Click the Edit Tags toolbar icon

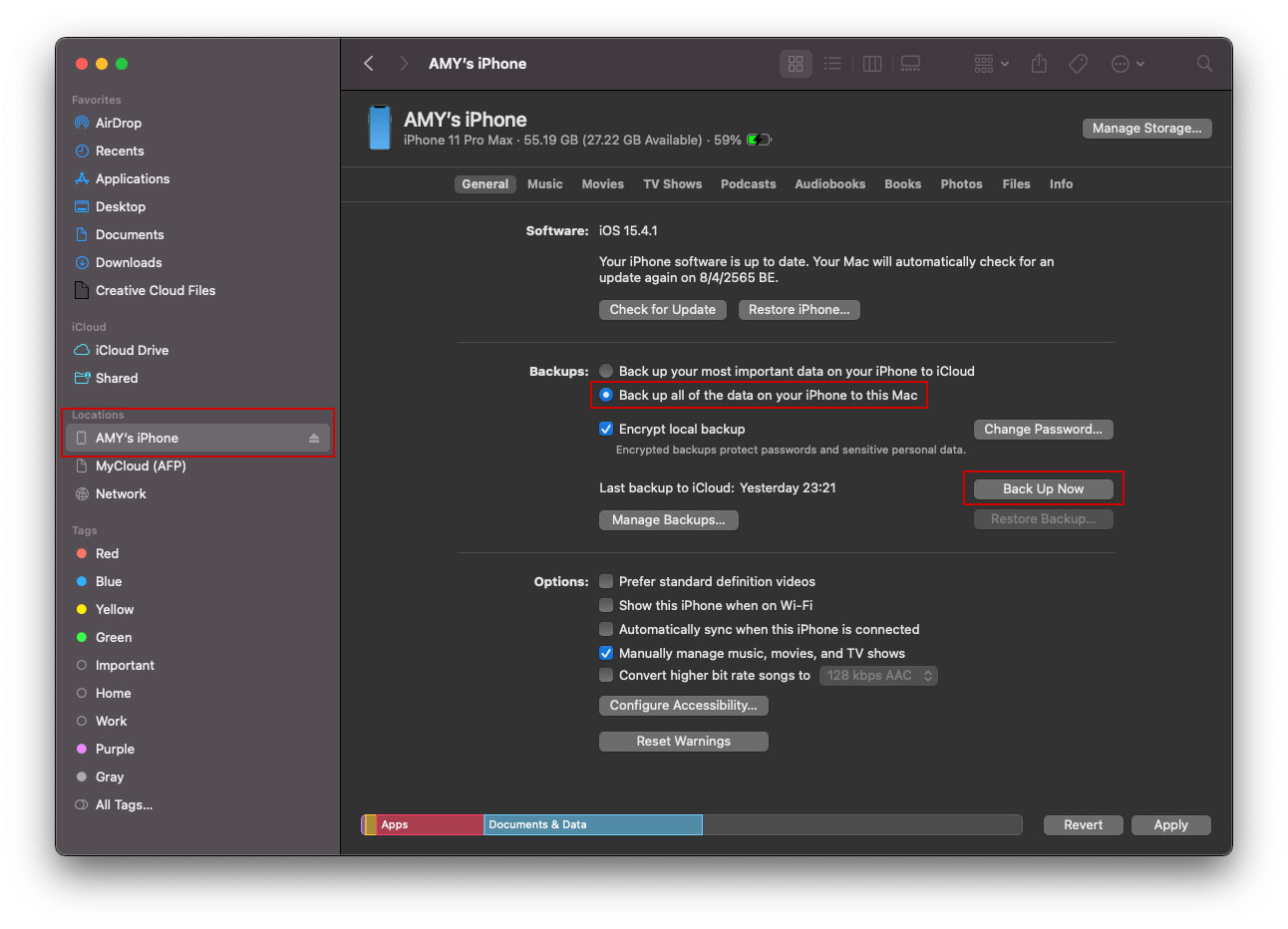point(1078,64)
